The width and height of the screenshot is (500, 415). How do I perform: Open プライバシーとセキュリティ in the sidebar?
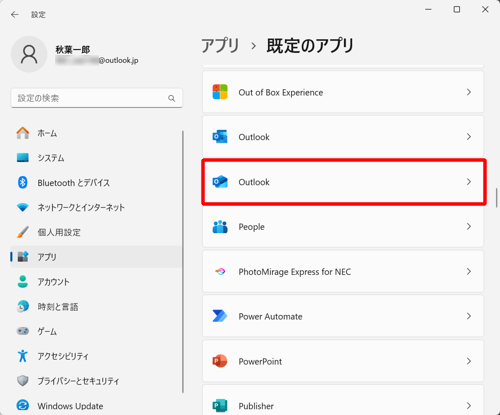(96, 381)
